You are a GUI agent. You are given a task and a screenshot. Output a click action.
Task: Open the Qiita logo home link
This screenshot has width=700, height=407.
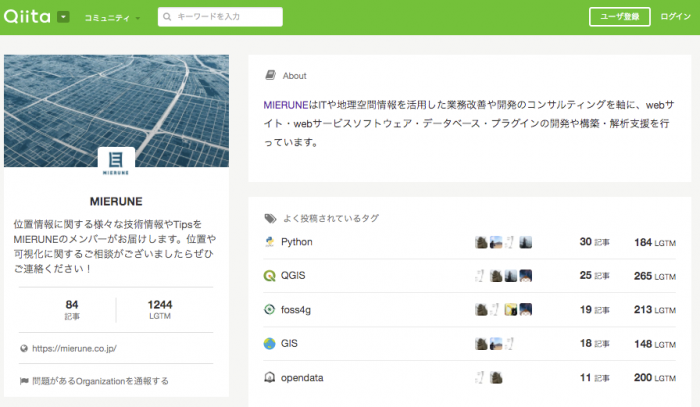pyautogui.click(x=27, y=17)
